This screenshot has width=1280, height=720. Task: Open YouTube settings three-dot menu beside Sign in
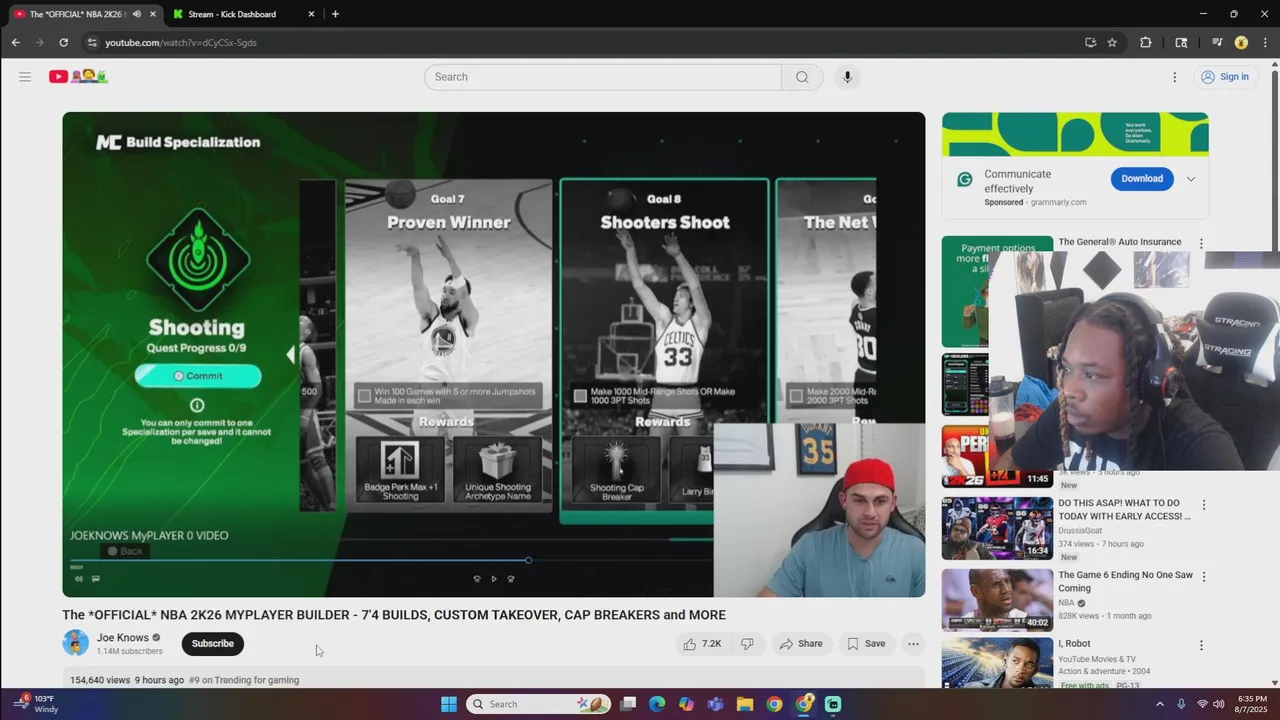tap(1175, 77)
